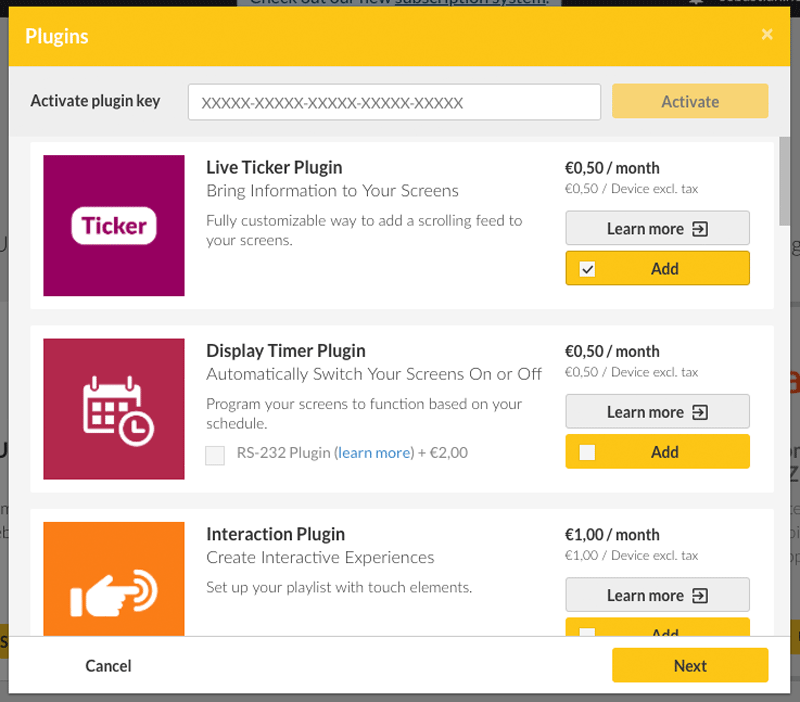Uncheck the Live Ticker Add checkbox

(587, 269)
